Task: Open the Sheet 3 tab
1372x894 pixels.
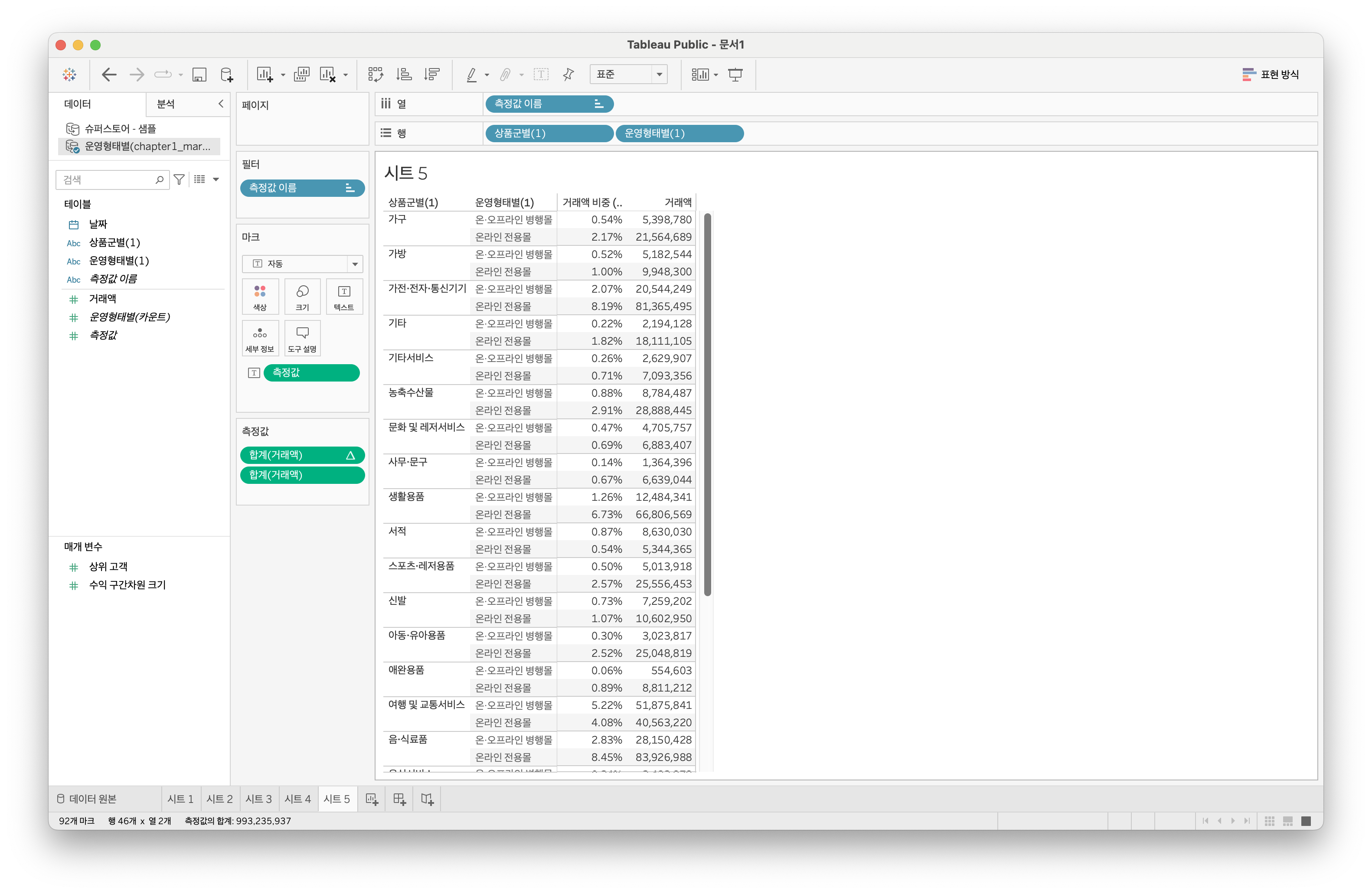Action: [258, 799]
